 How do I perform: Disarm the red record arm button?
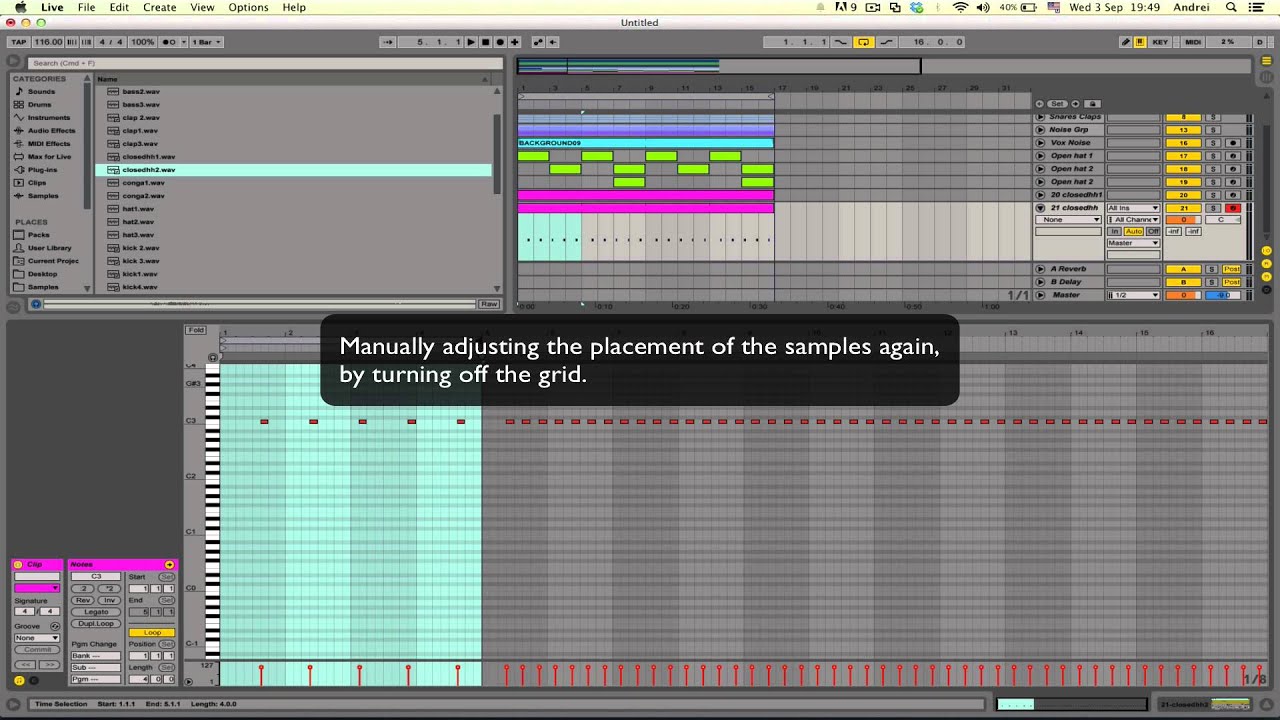click(x=1233, y=208)
